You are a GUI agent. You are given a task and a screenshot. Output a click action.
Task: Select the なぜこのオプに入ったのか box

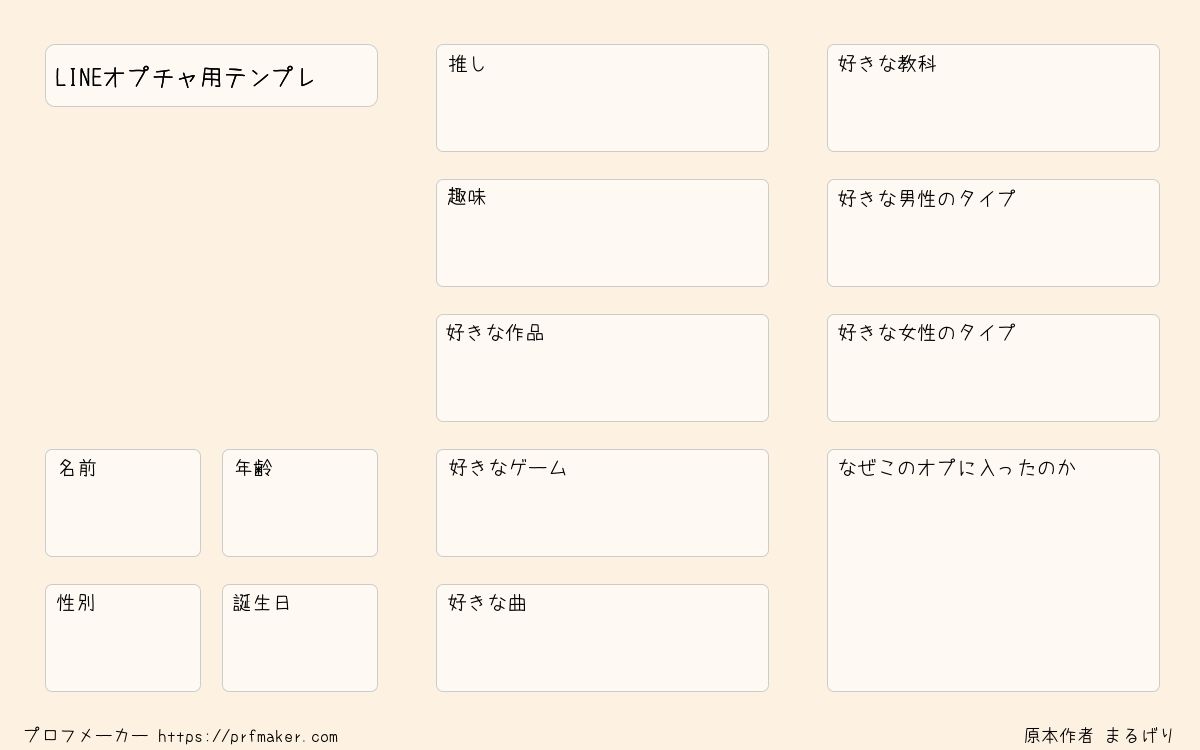tap(993, 570)
